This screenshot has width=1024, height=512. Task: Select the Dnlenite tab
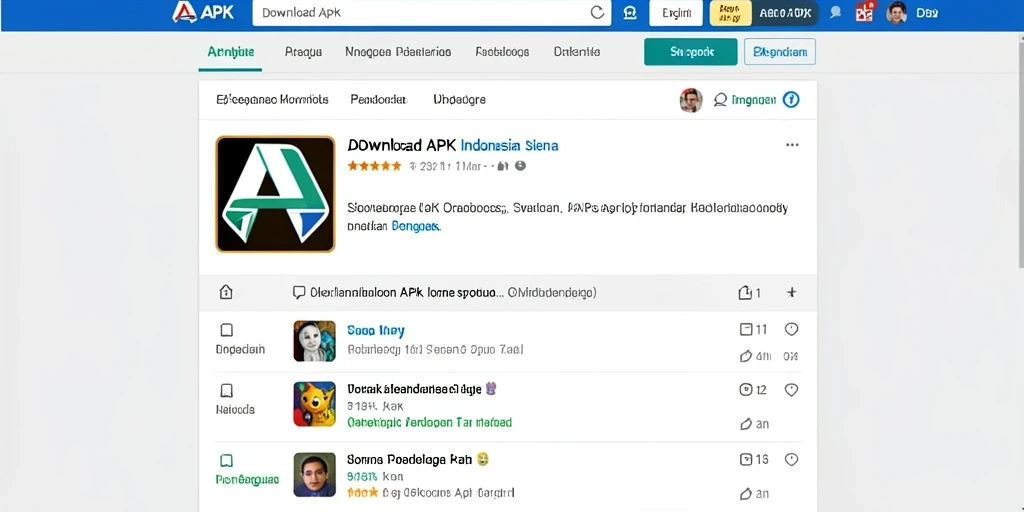pyautogui.click(x=577, y=52)
